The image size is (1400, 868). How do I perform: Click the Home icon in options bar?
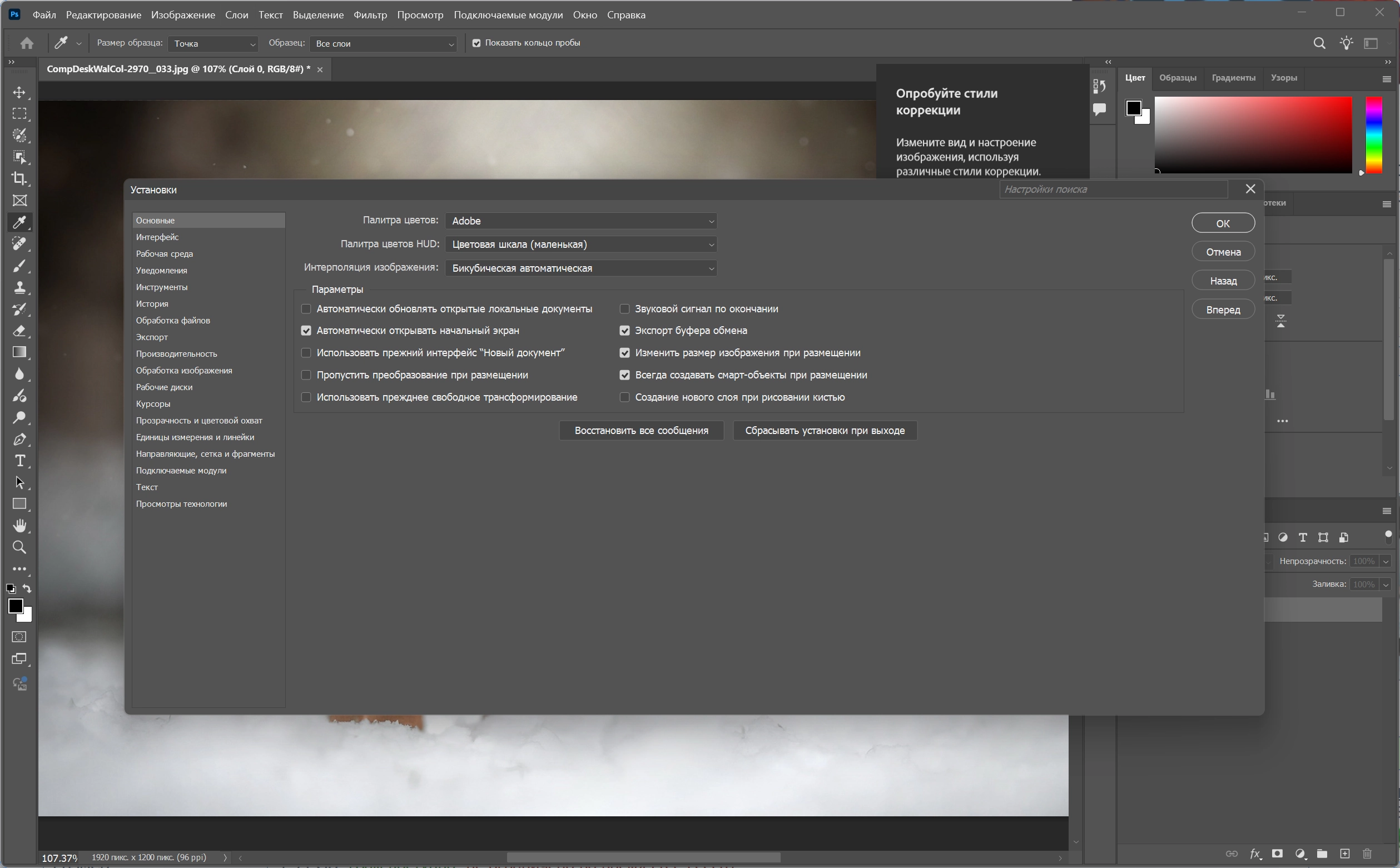27,43
